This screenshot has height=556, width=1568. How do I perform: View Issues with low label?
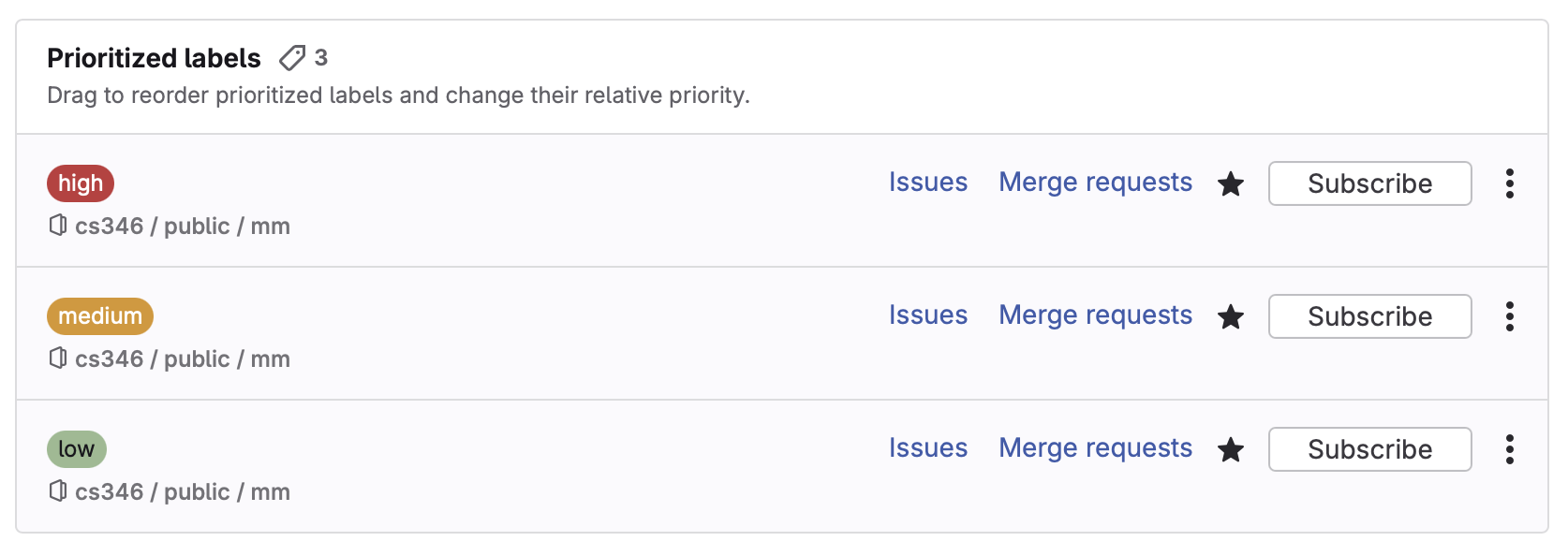pos(927,447)
